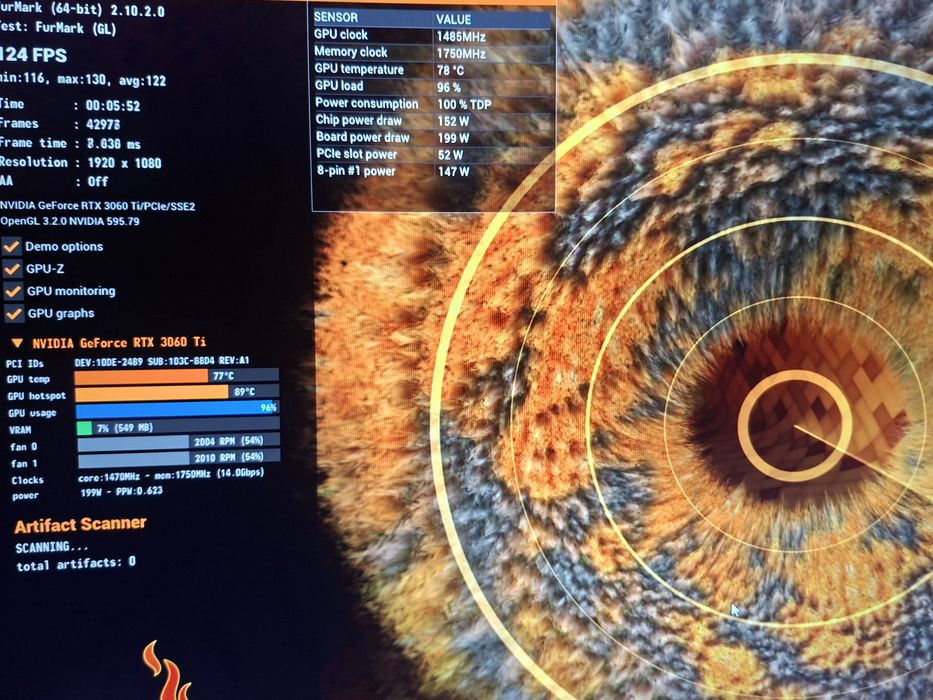Click the GPU load value 96 %
The image size is (933, 700).
(449, 88)
